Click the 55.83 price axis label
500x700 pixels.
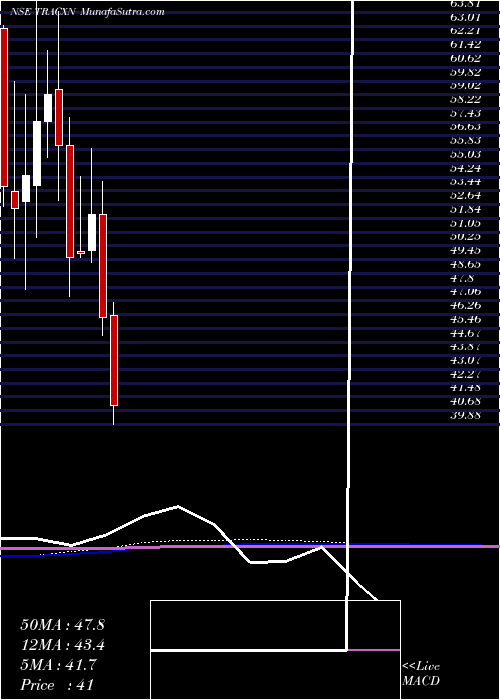click(x=466, y=140)
